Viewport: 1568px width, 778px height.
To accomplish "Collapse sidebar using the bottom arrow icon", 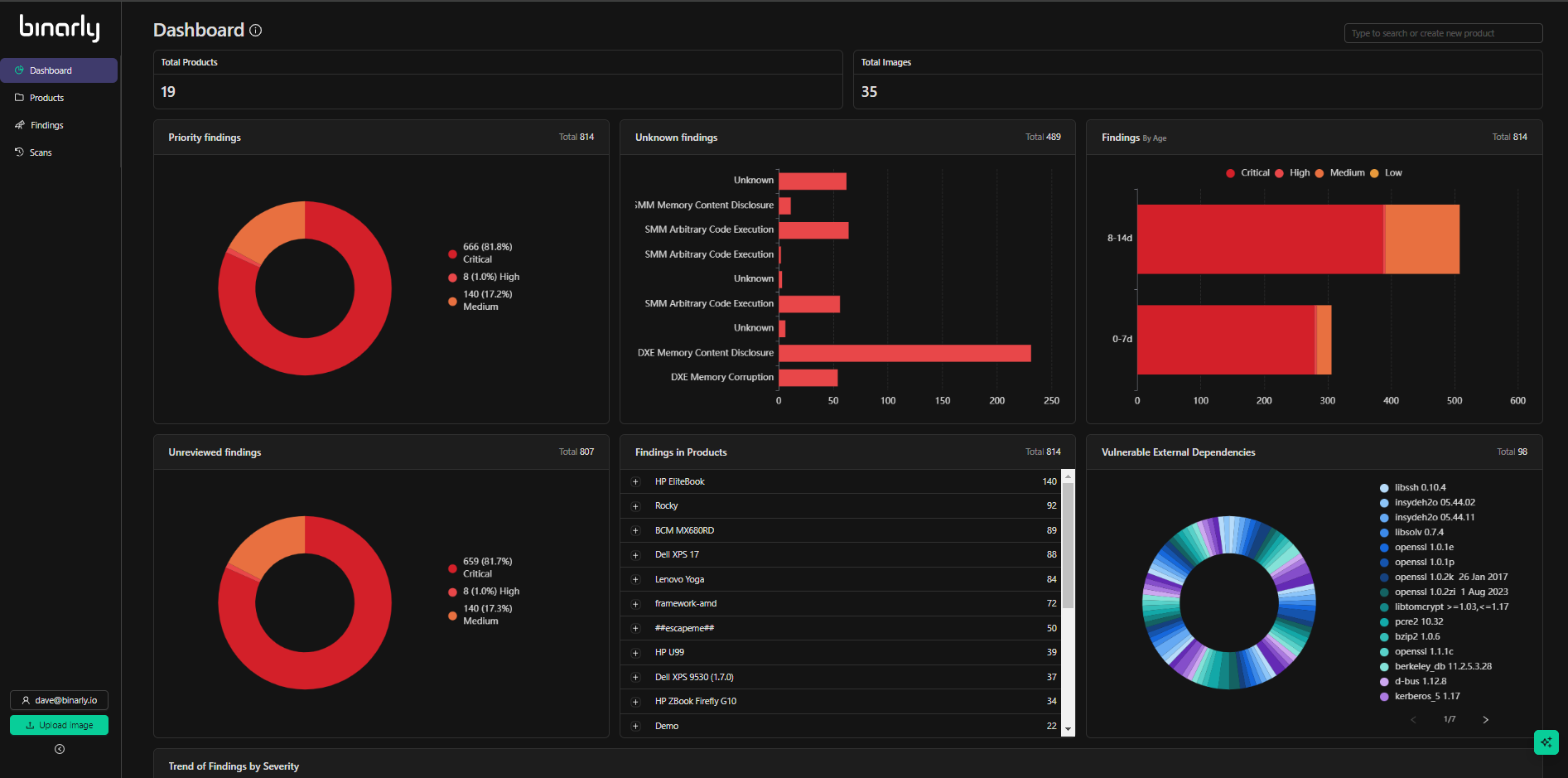I will 60,749.
